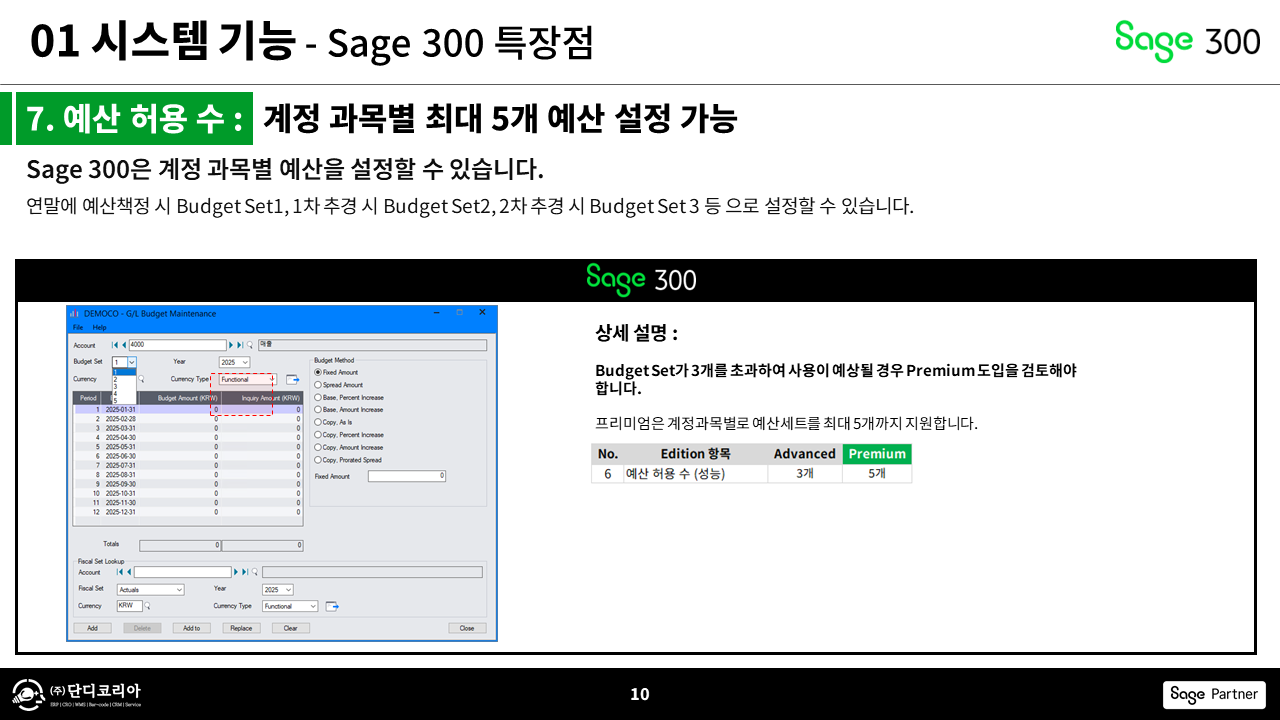The width and height of the screenshot is (1280, 720).
Task: Click the Sage 300 logo in slide header
Action: [x=1188, y=40]
